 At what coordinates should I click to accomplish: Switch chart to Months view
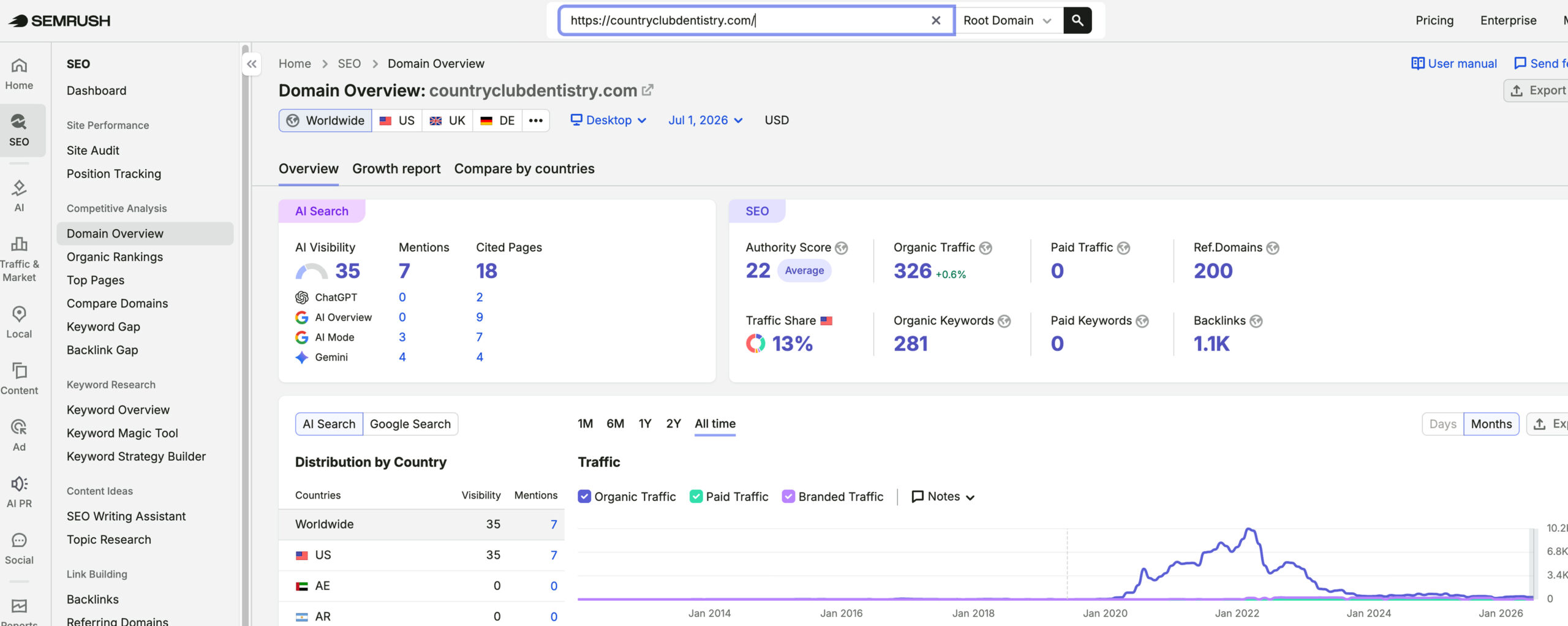tap(1491, 424)
